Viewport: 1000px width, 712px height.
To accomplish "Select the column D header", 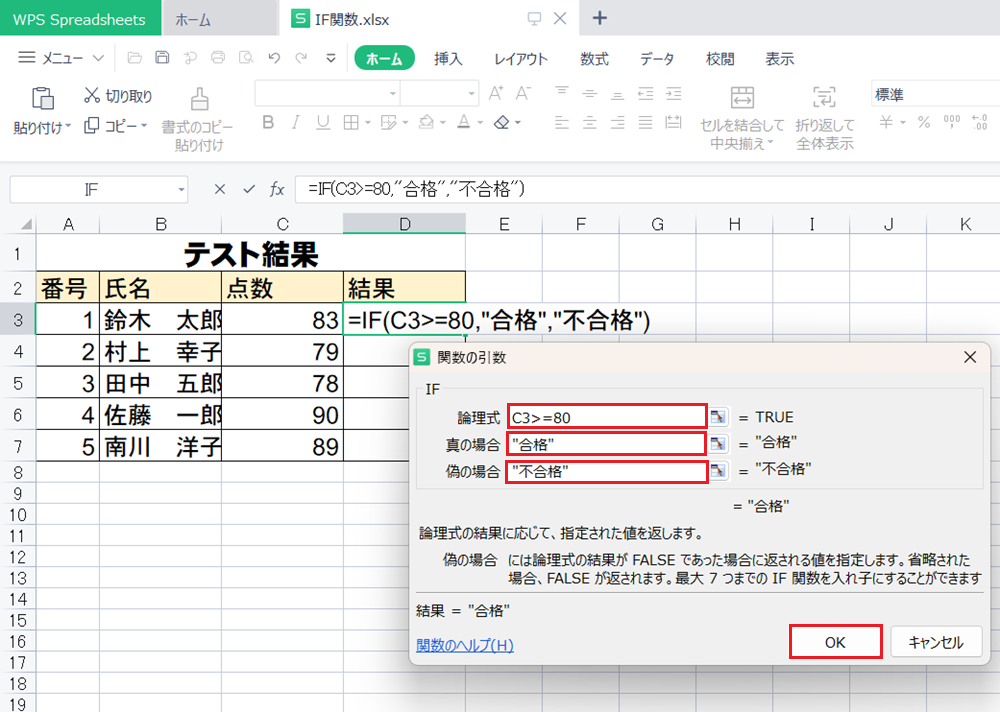I will [404, 224].
